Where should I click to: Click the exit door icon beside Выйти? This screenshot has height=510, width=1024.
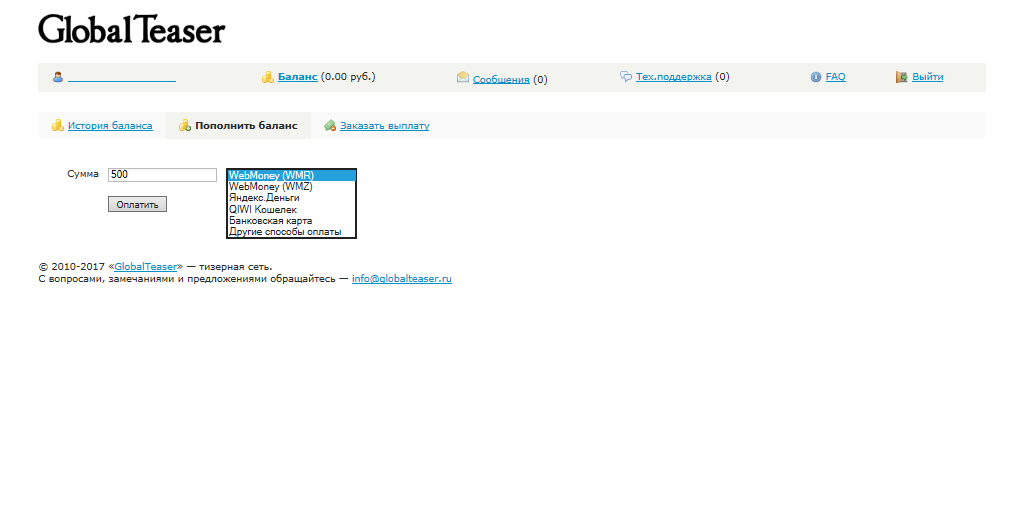click(x=901, y=77)
